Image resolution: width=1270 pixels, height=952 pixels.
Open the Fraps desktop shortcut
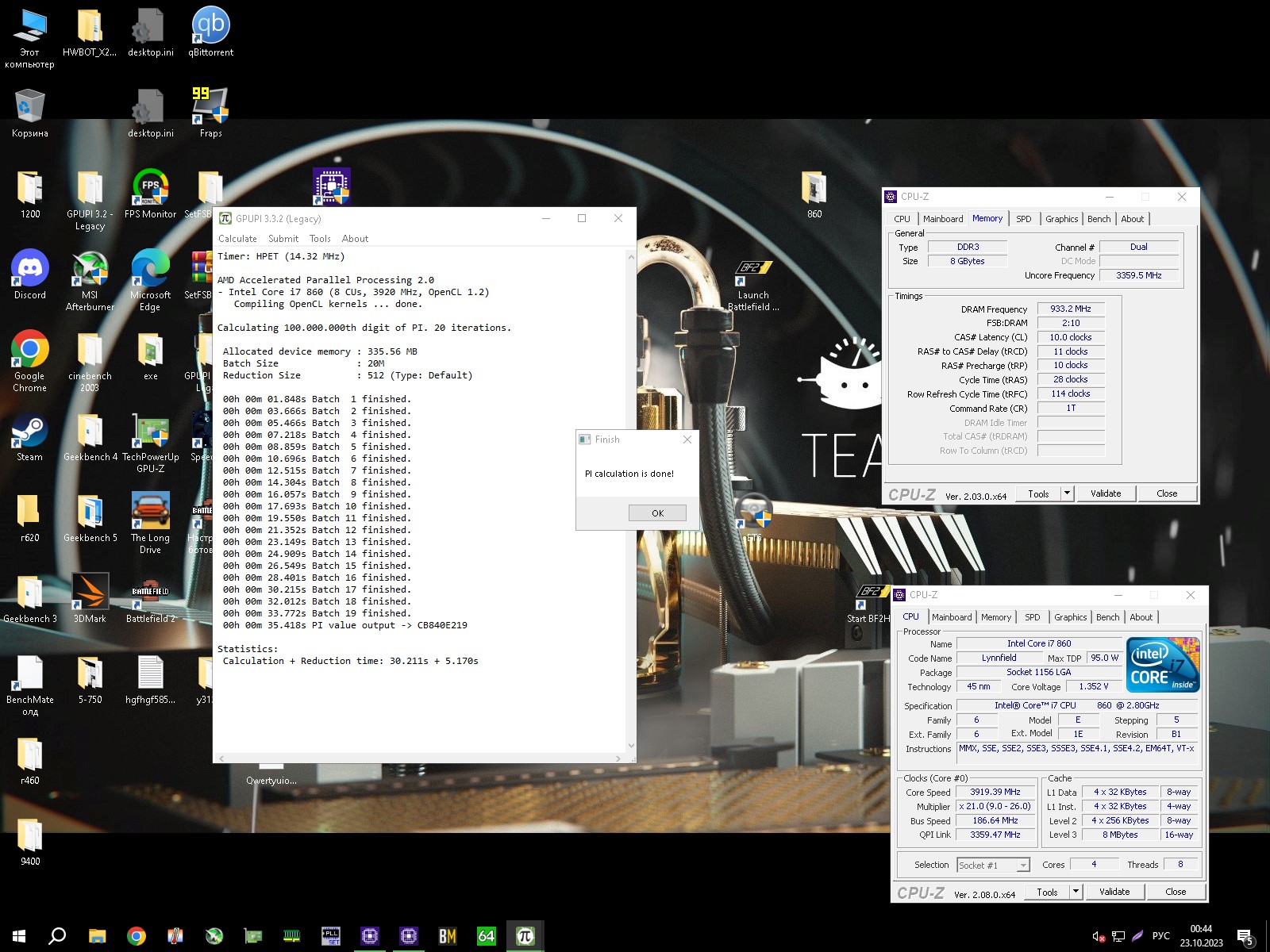click(x=210, y=113)
